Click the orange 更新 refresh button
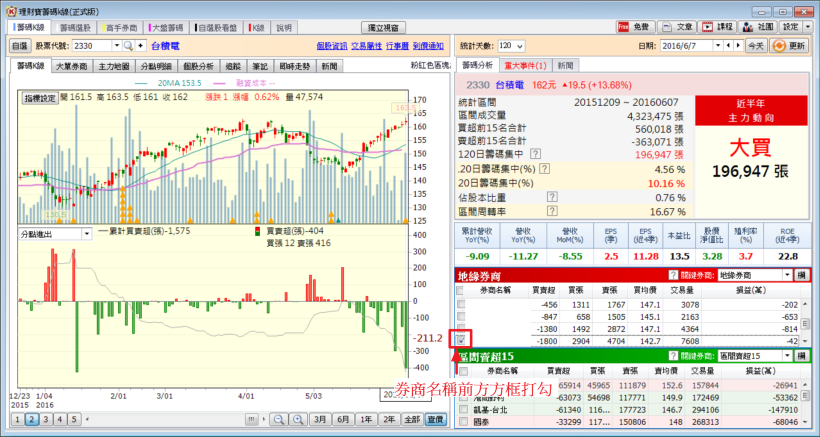820x437 pixels. 789,46
